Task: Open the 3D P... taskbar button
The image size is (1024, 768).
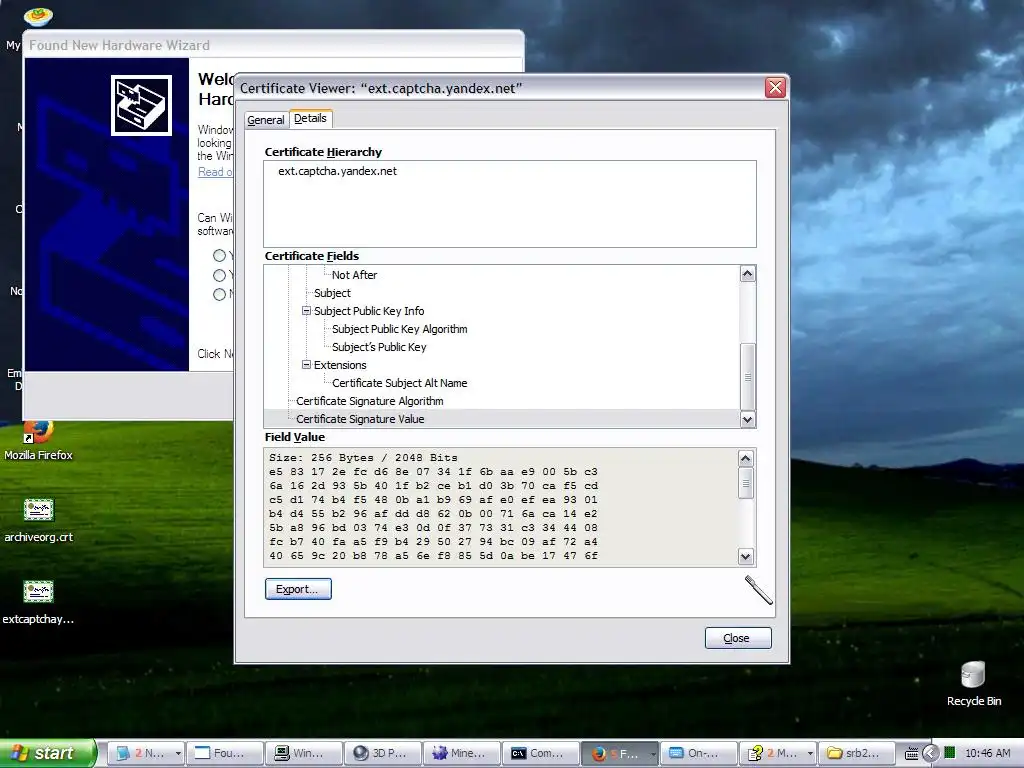Action: click(x=383, y=753)
